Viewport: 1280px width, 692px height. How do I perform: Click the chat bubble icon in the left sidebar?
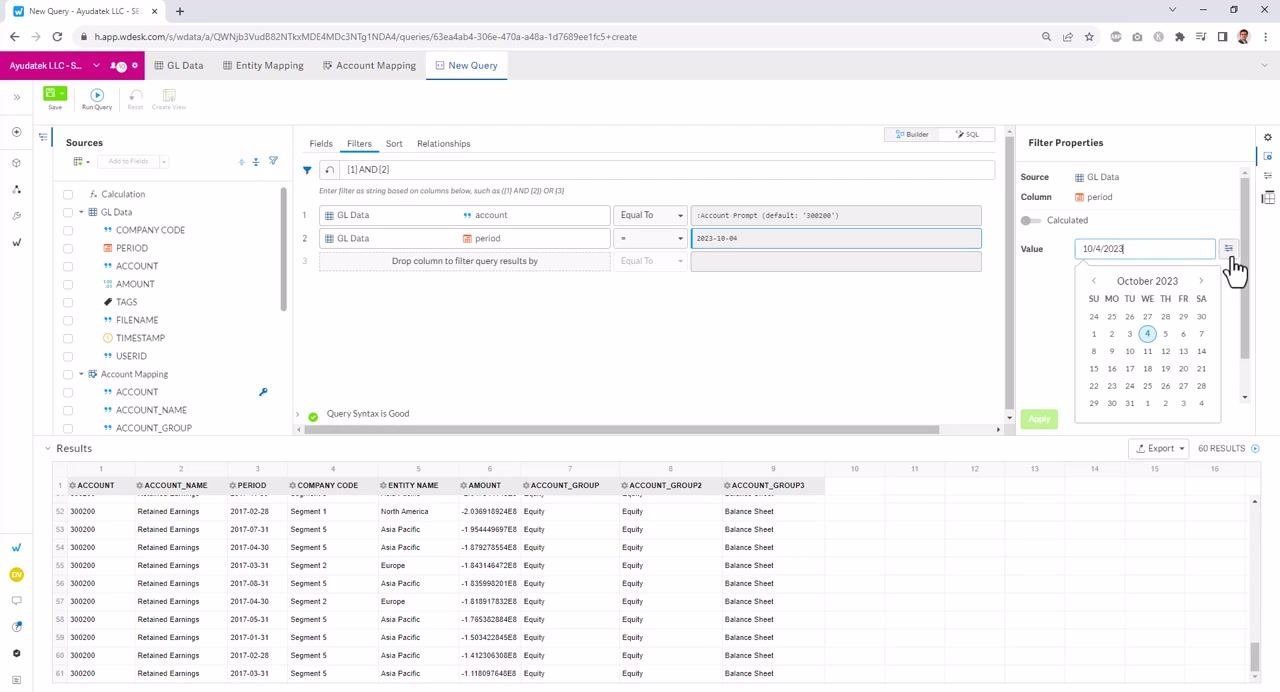16,601
